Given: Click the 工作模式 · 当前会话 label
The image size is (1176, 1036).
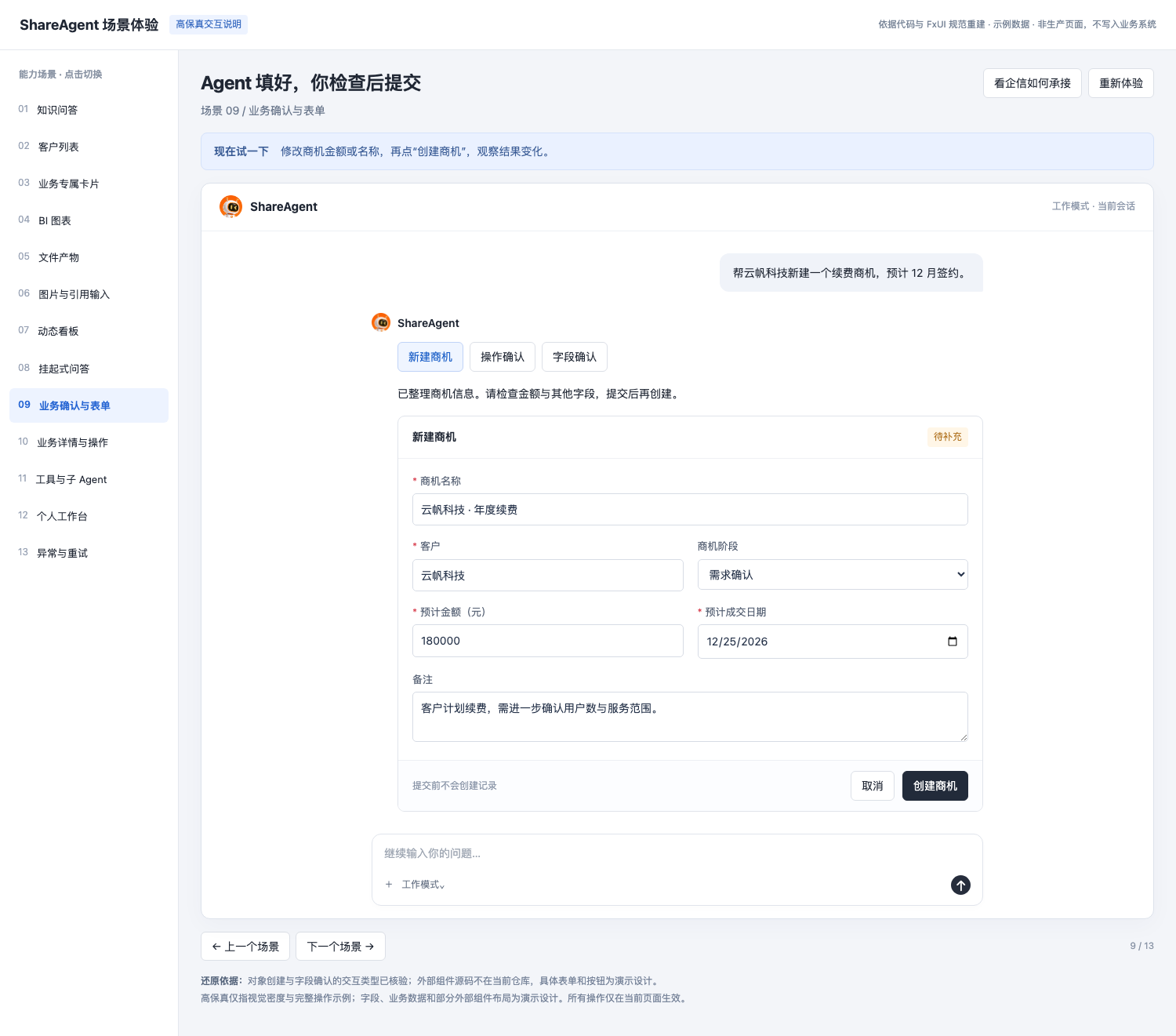Looking at the screenshot, I should pos(1094,206).
